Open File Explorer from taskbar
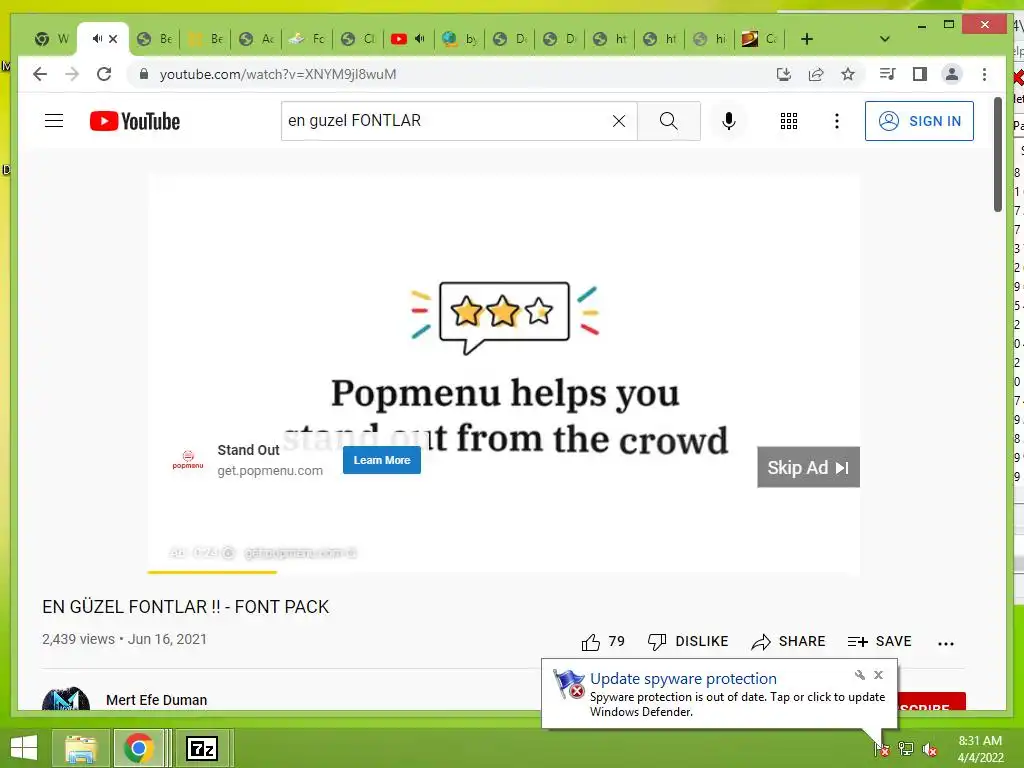Viewport: 1024px width, 768px height. click(x=80, y=748)
